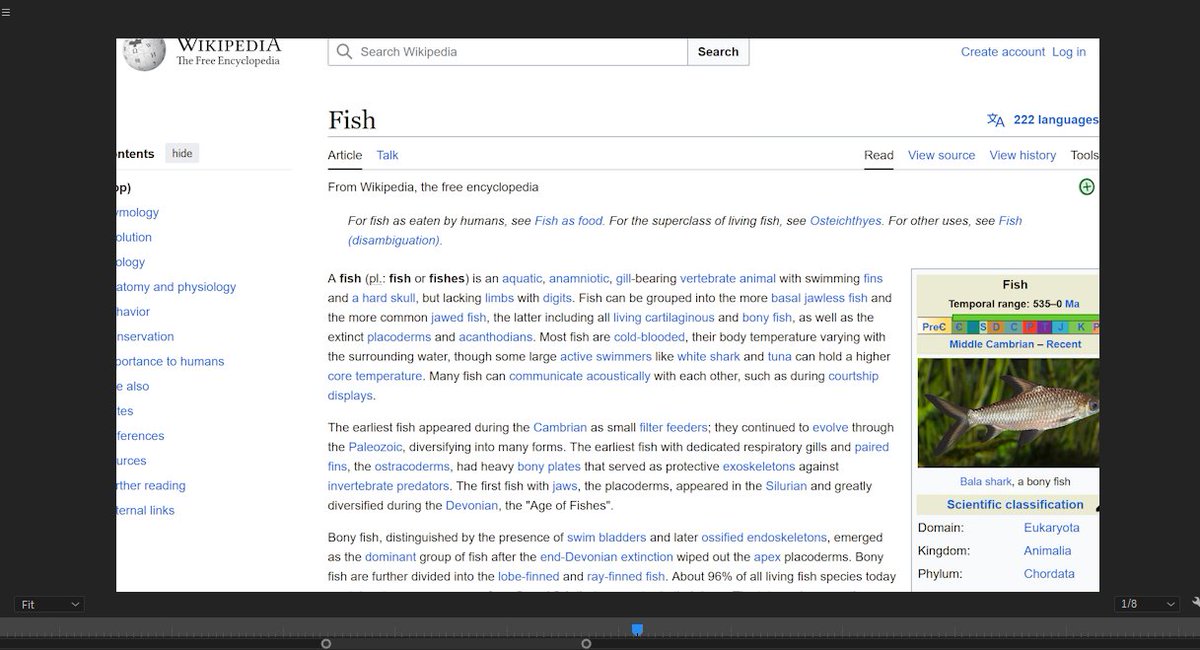
Task: Click the Create account link
Action: click(1003, 51)
